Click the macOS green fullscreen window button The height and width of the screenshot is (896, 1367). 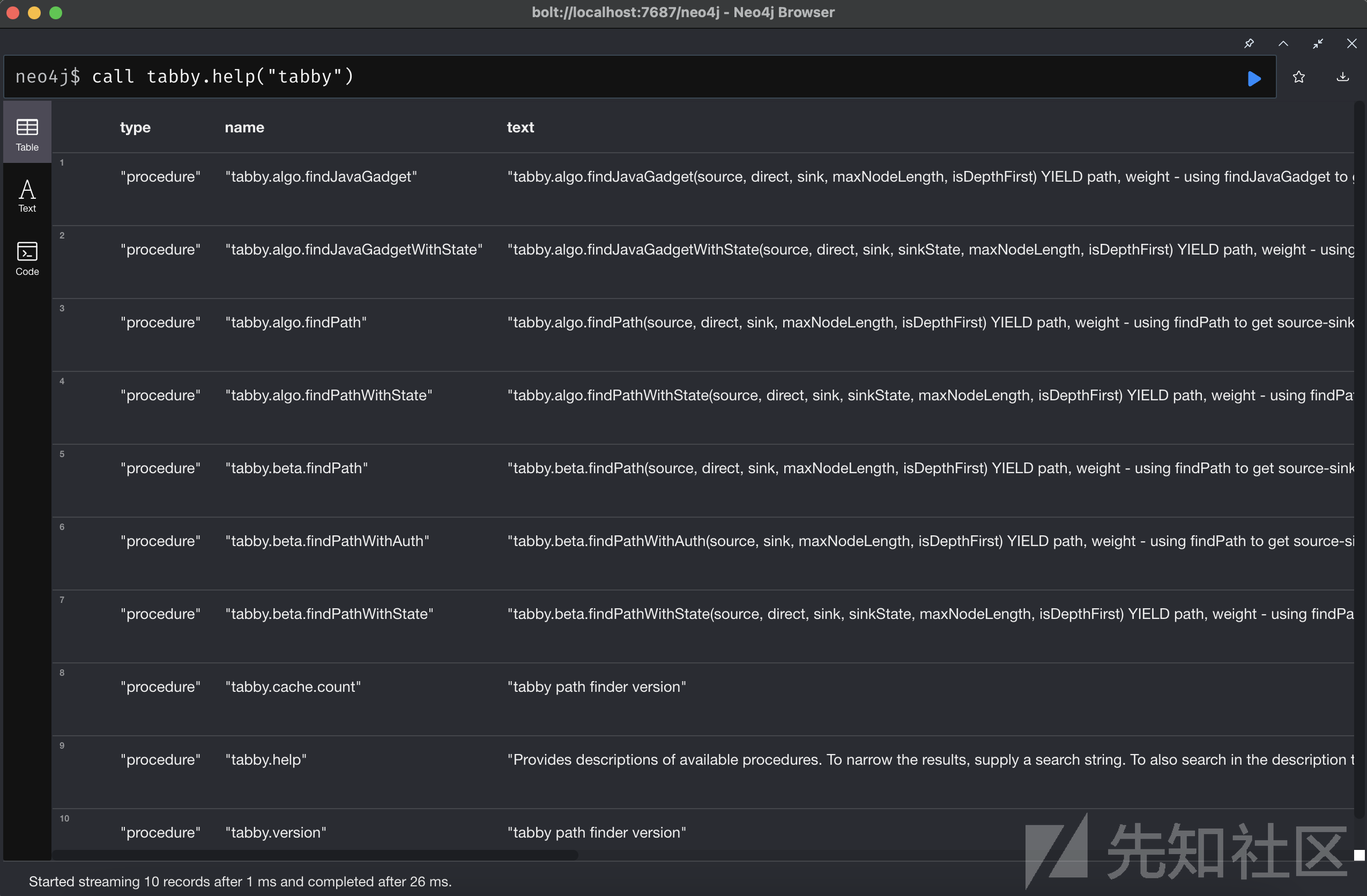56,13
